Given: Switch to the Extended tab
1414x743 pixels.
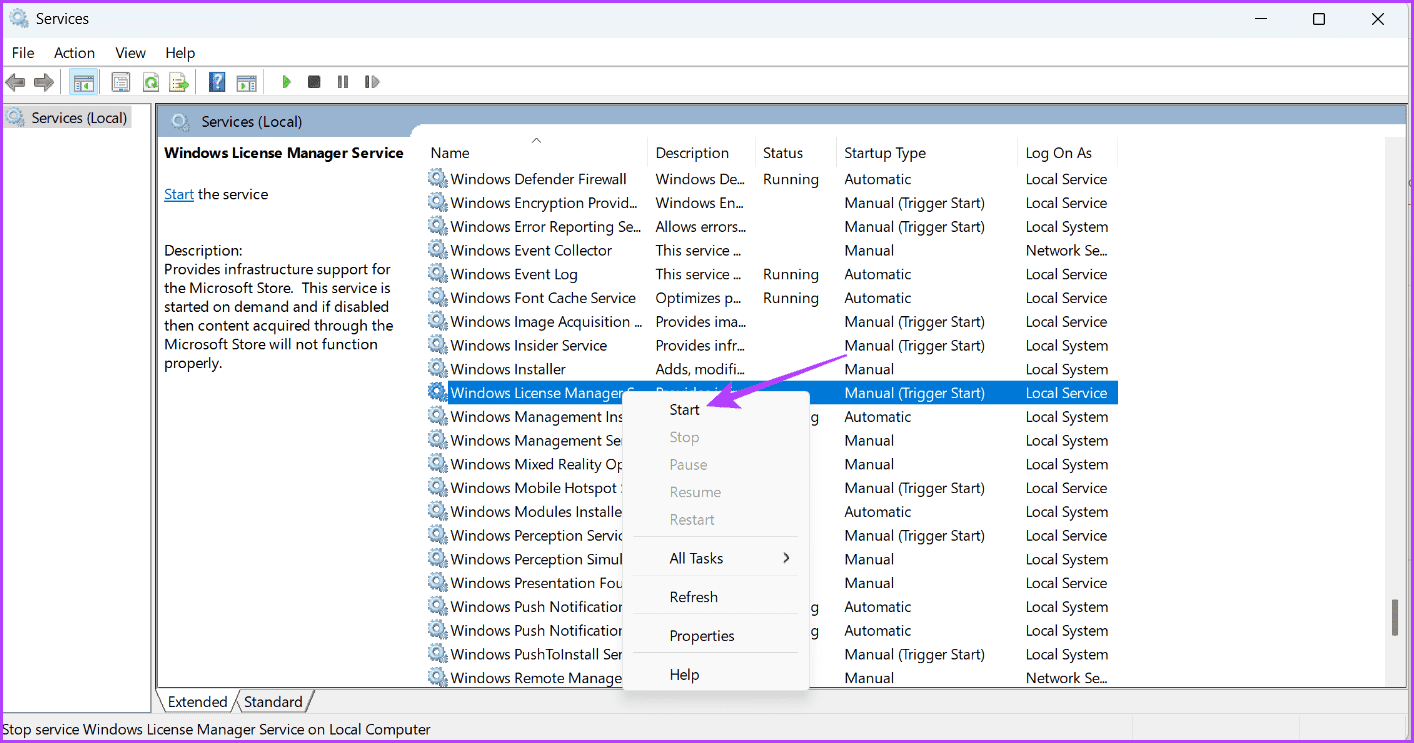Looking at the screenshot, I should click(x=197, y=702).
